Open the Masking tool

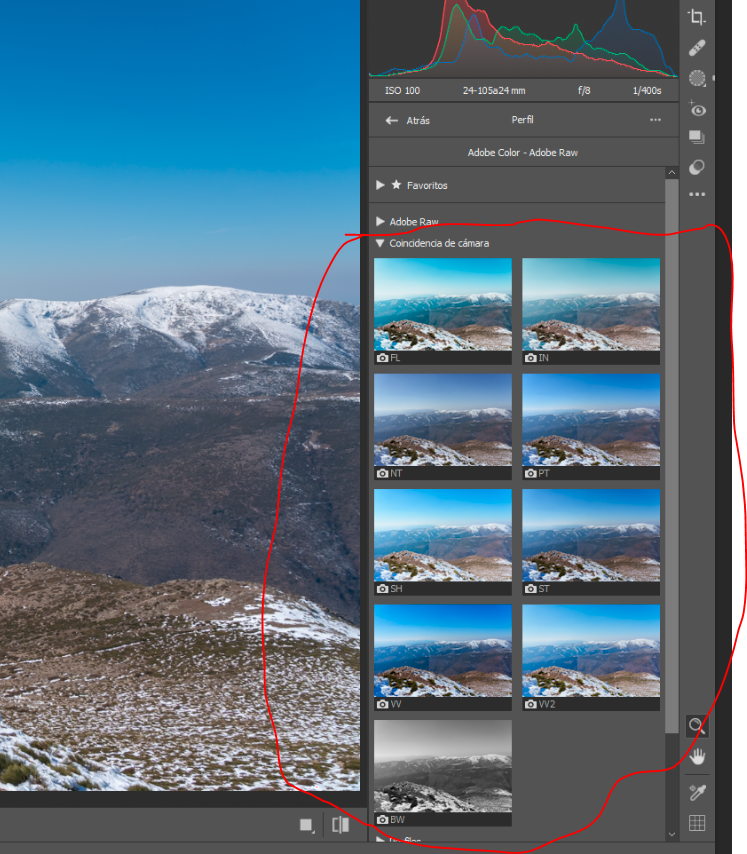point(697,78)
